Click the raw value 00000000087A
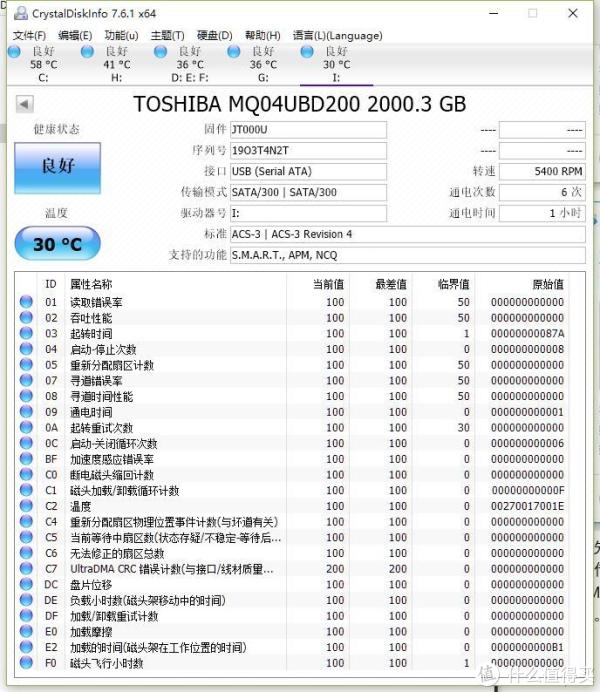The width and height of the screenshot is (600, 692). pos(527,334)
